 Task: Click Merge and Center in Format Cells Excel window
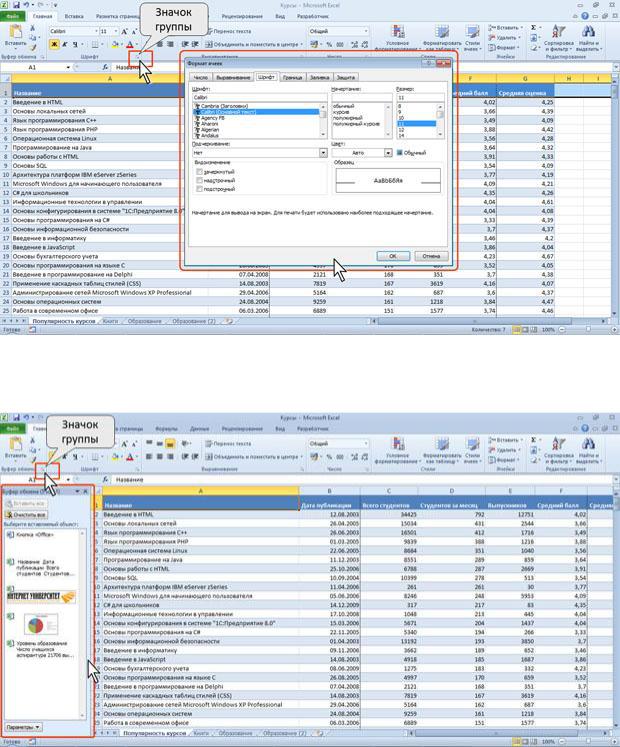tap(253, 44)
